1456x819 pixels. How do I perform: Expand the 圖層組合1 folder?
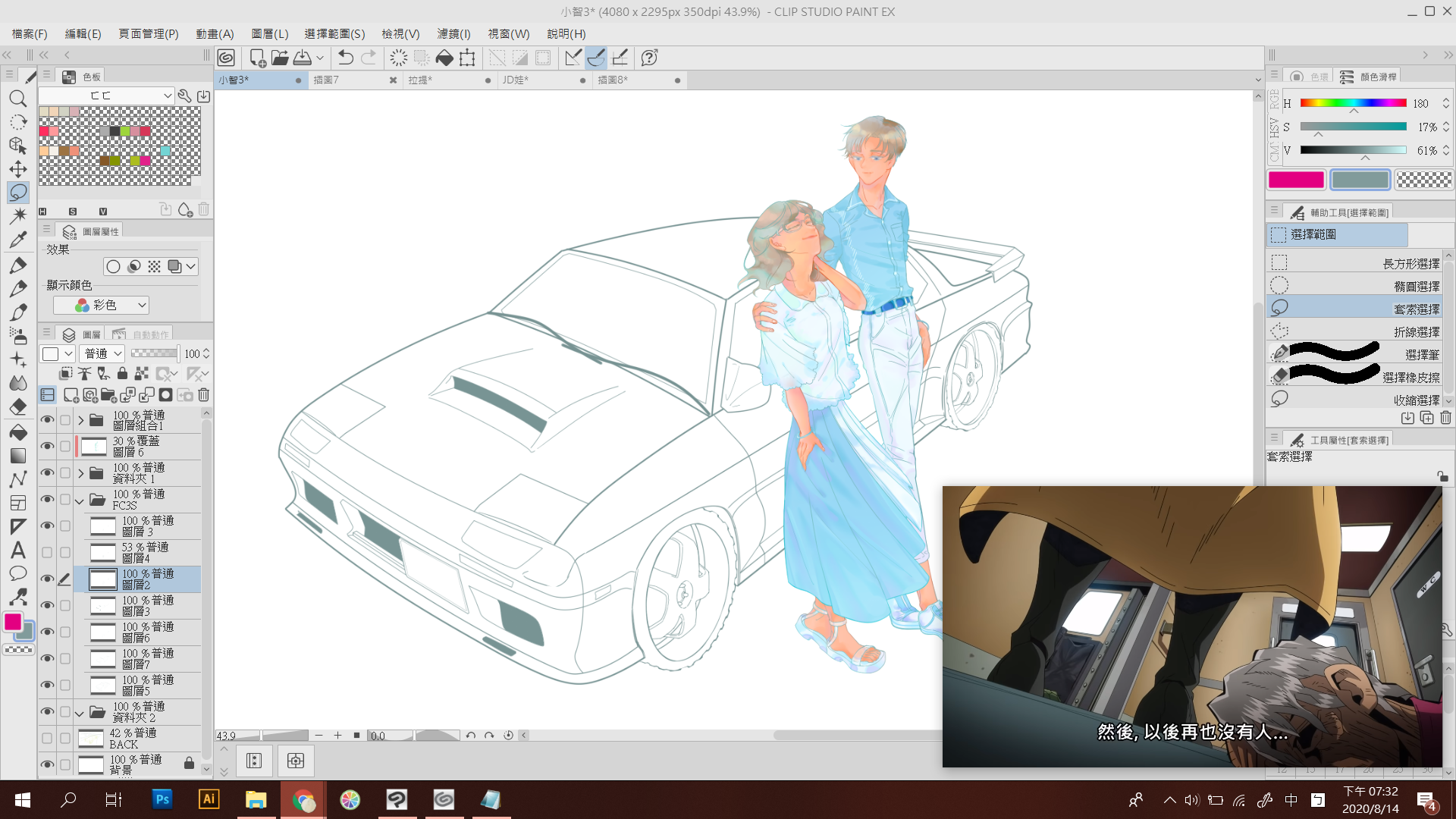pyautogui.click(x=80, y=419)
